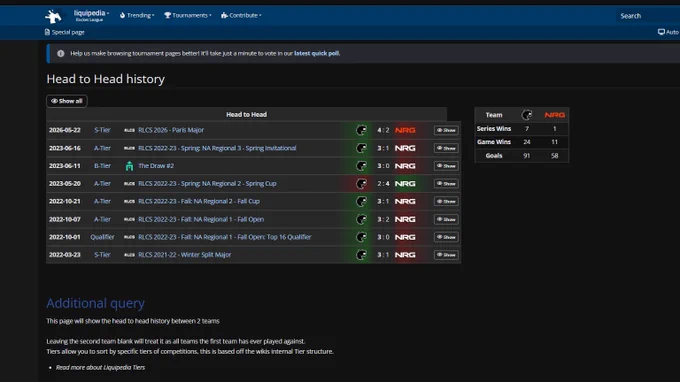Open Read more about Liquipedia Tiers link

point(101,367)
